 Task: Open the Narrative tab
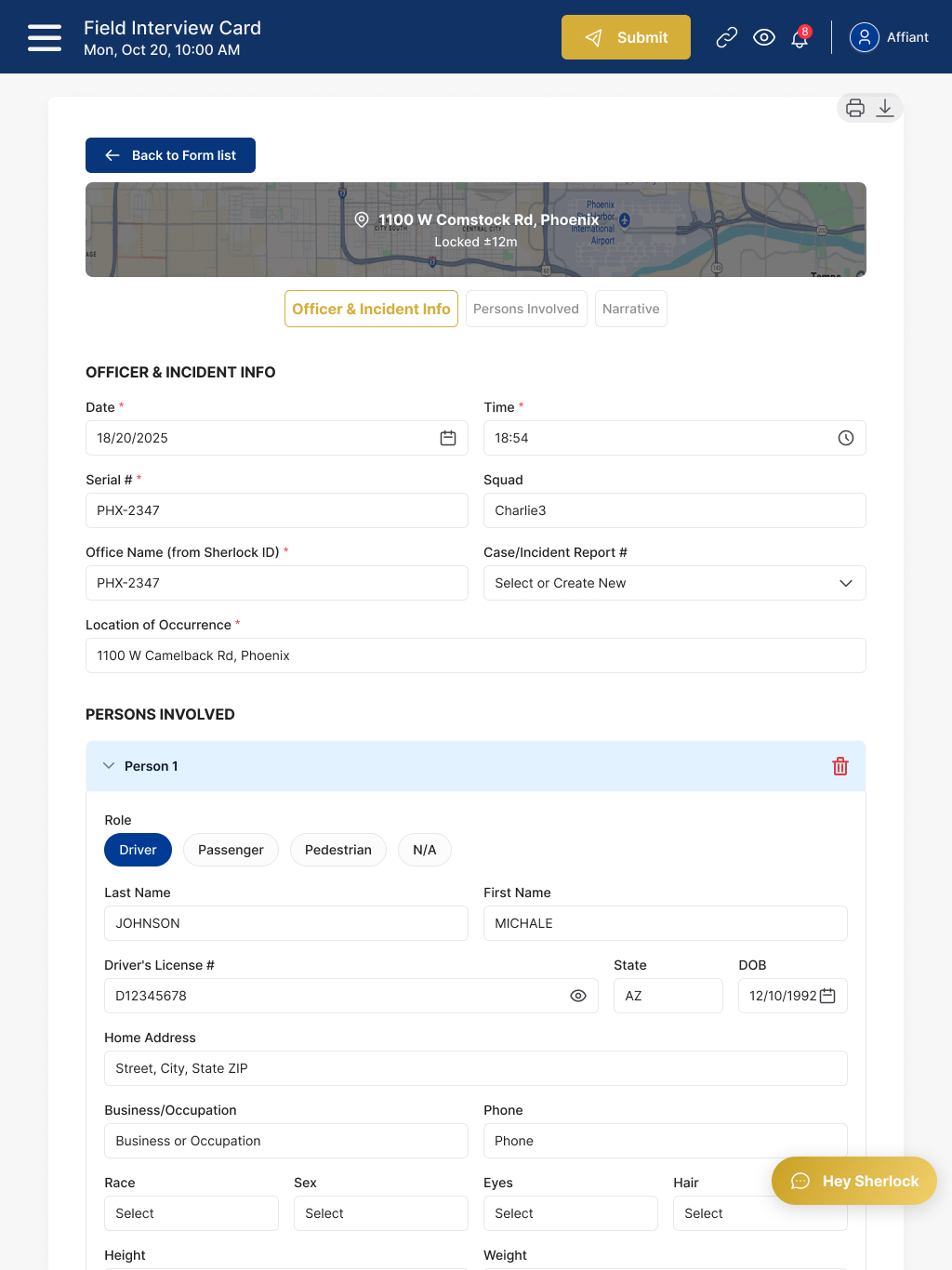[x=630, y=308]
